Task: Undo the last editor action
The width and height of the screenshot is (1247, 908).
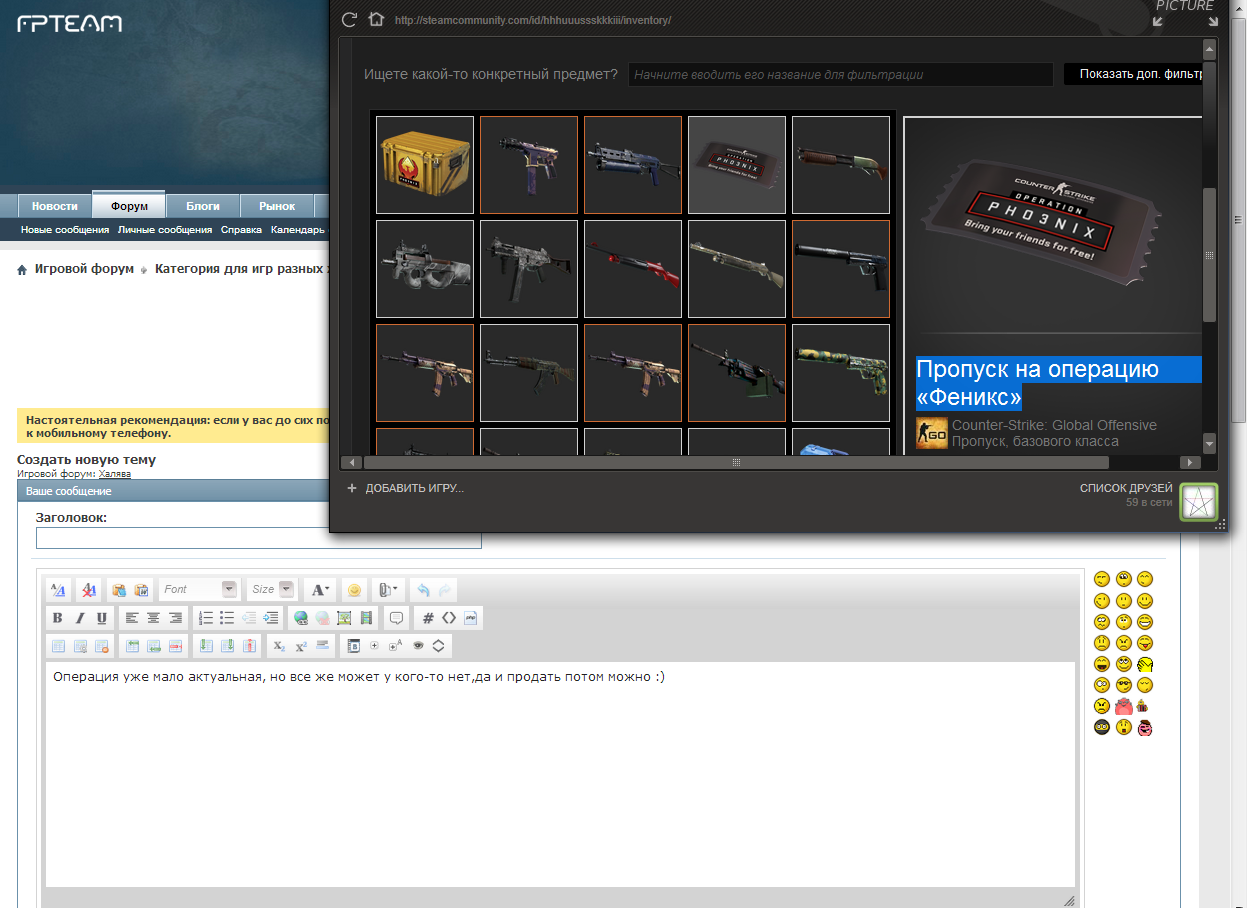Action: (423, 590)
